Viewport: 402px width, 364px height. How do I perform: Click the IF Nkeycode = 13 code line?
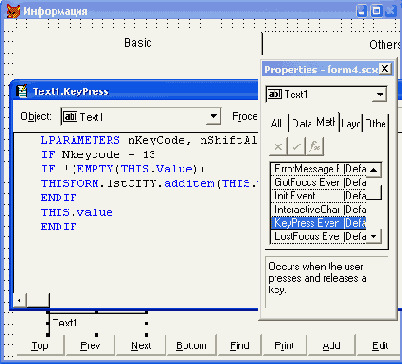click(x=98, y=155)
